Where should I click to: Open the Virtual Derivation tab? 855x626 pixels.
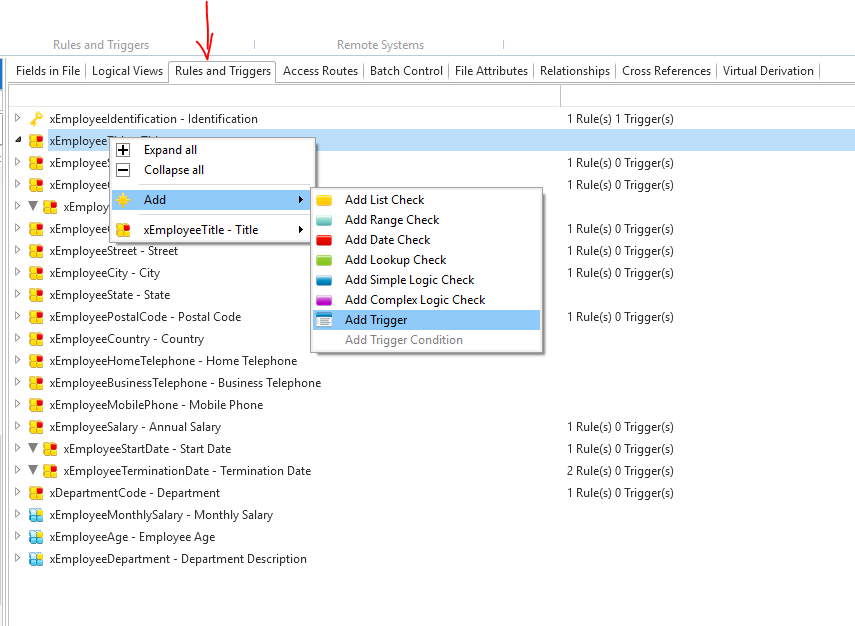[768, 71]
